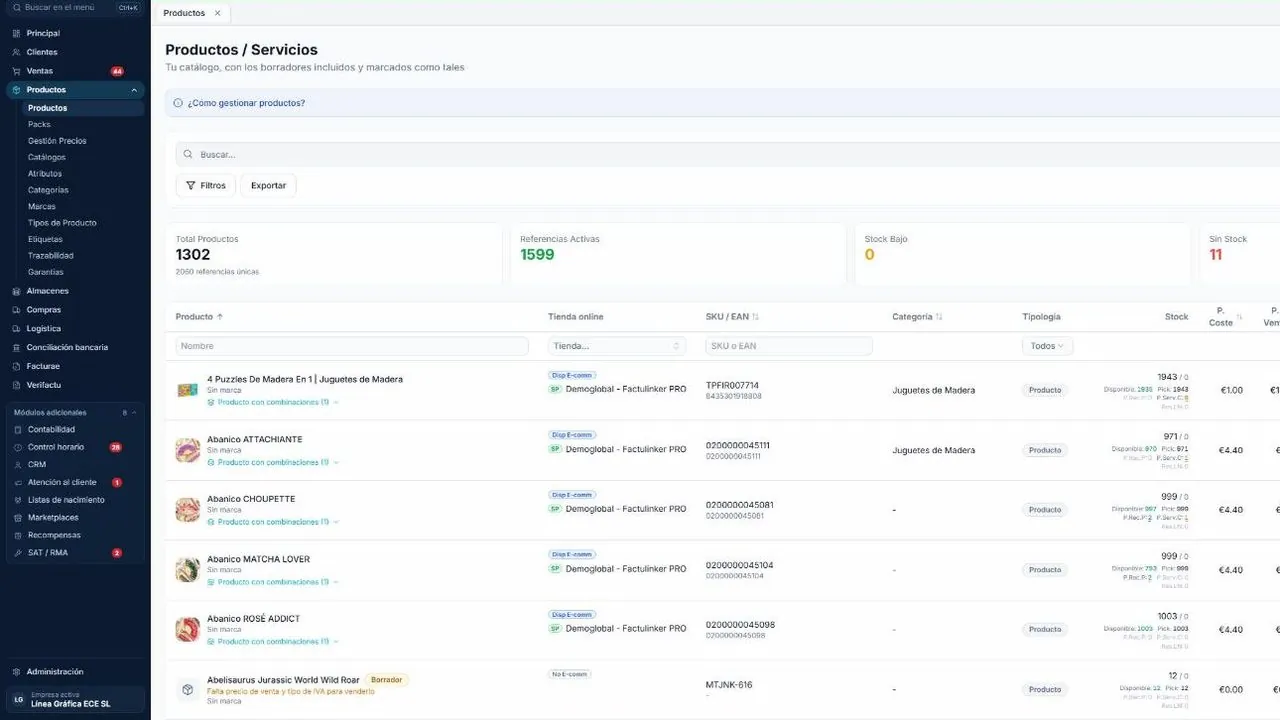1280x720 pixels.
Task: Open the Abanico MATCHA LOVER thumbnail
Action: 188,570
